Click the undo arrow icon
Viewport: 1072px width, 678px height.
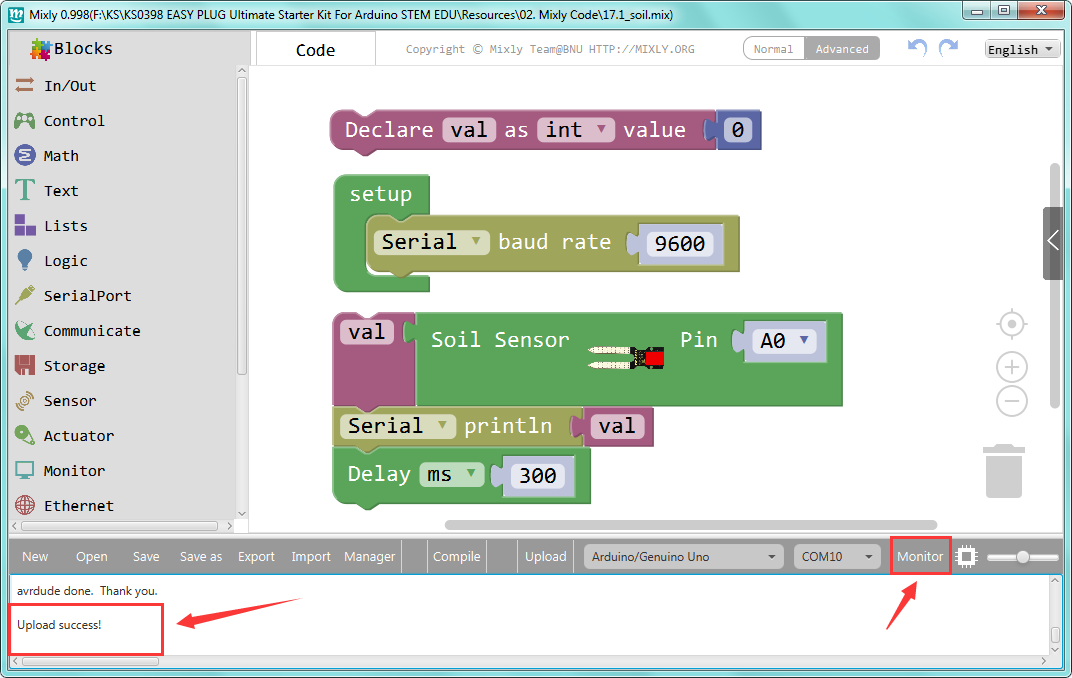point(917,48)
